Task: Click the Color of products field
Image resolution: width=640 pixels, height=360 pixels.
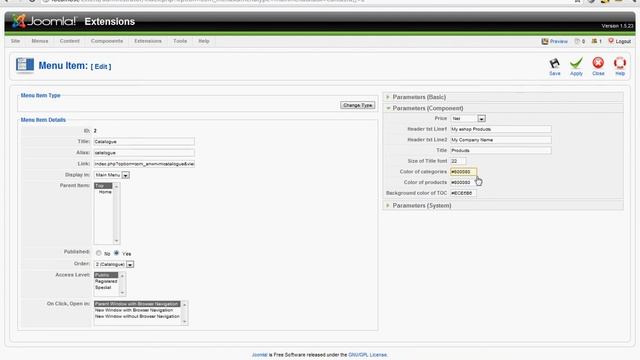Action: point(463,182)
